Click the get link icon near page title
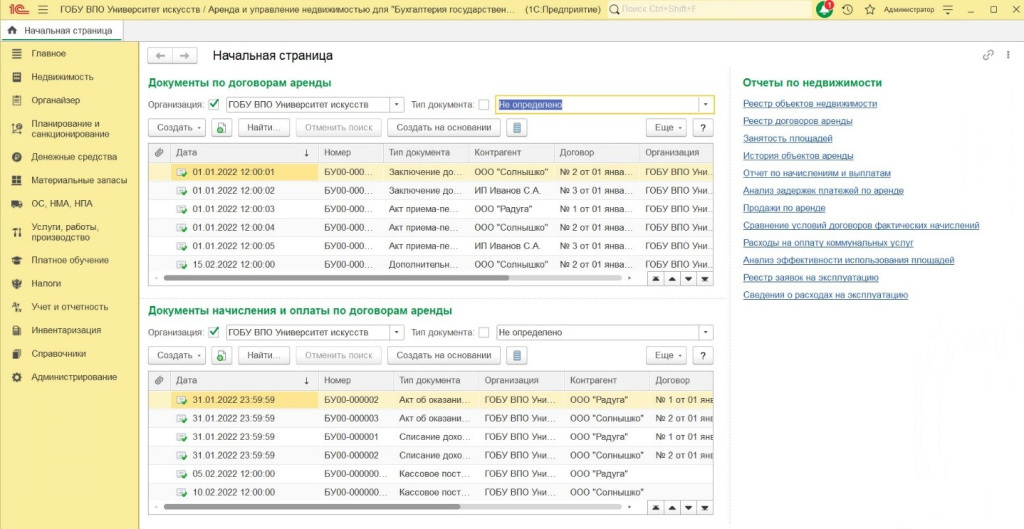The image size is (1024, 529). click(x=988, y=56)
